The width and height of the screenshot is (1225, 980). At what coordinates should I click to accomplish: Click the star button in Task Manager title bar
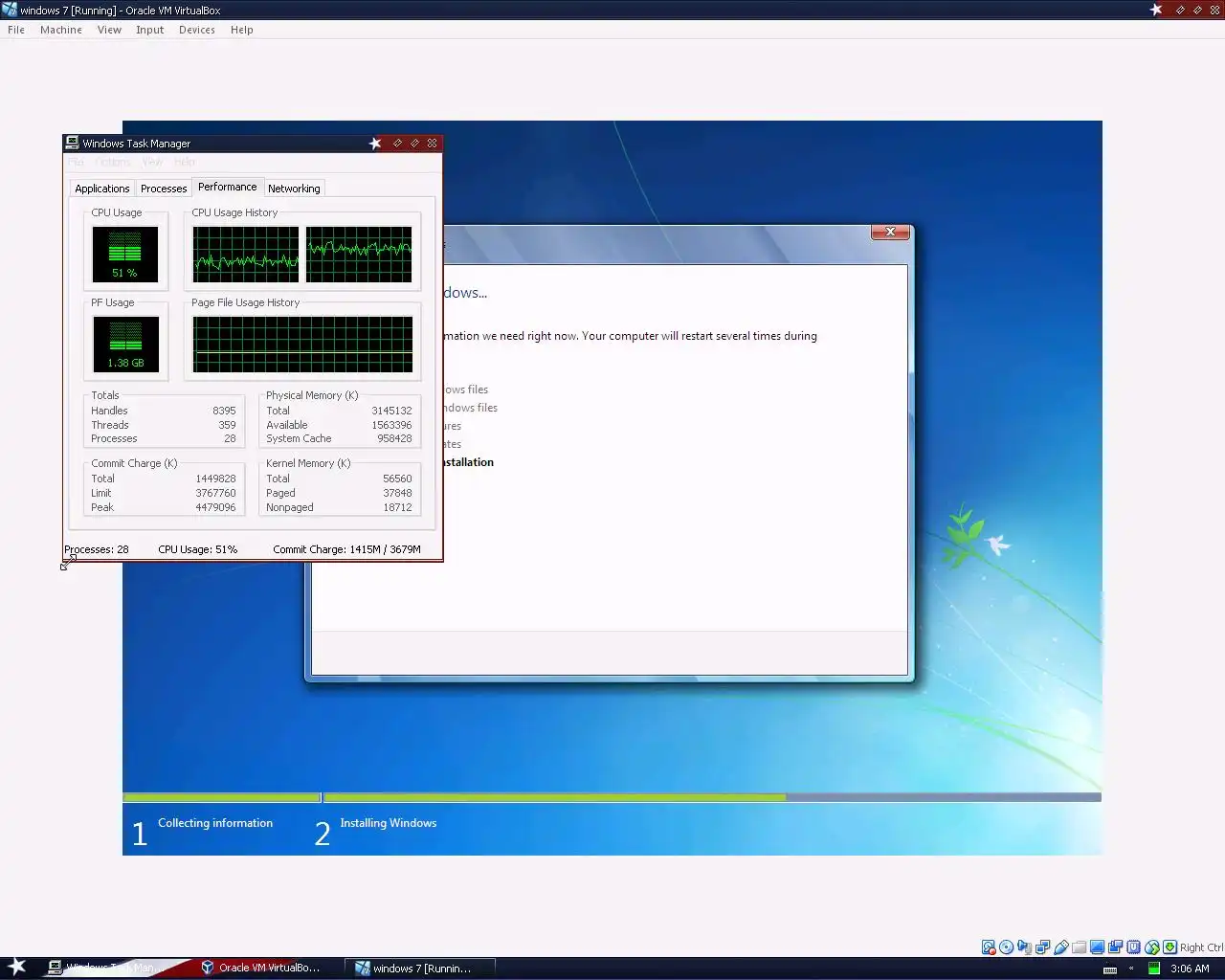[375, 144]
